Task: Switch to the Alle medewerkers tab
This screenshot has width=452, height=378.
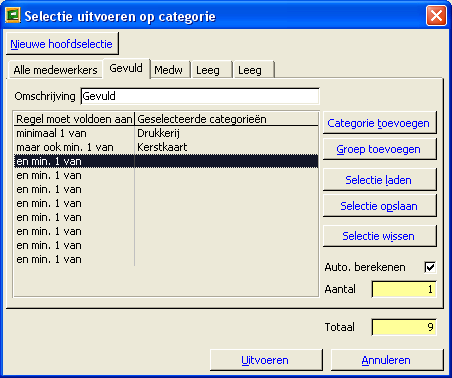Action: [x=55, y=70]
